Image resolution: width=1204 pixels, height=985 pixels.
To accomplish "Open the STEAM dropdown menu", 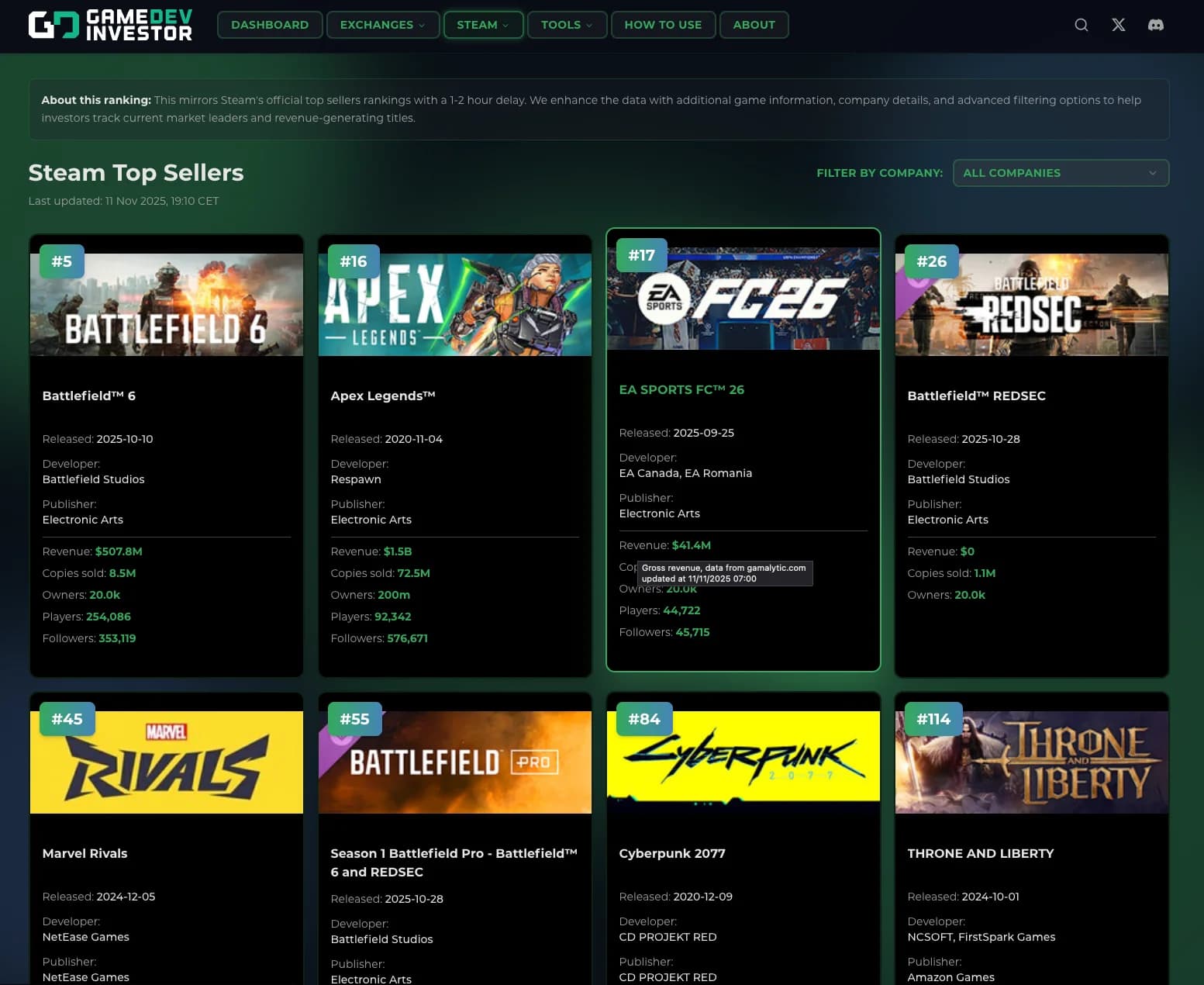I will tap(482, 24).
